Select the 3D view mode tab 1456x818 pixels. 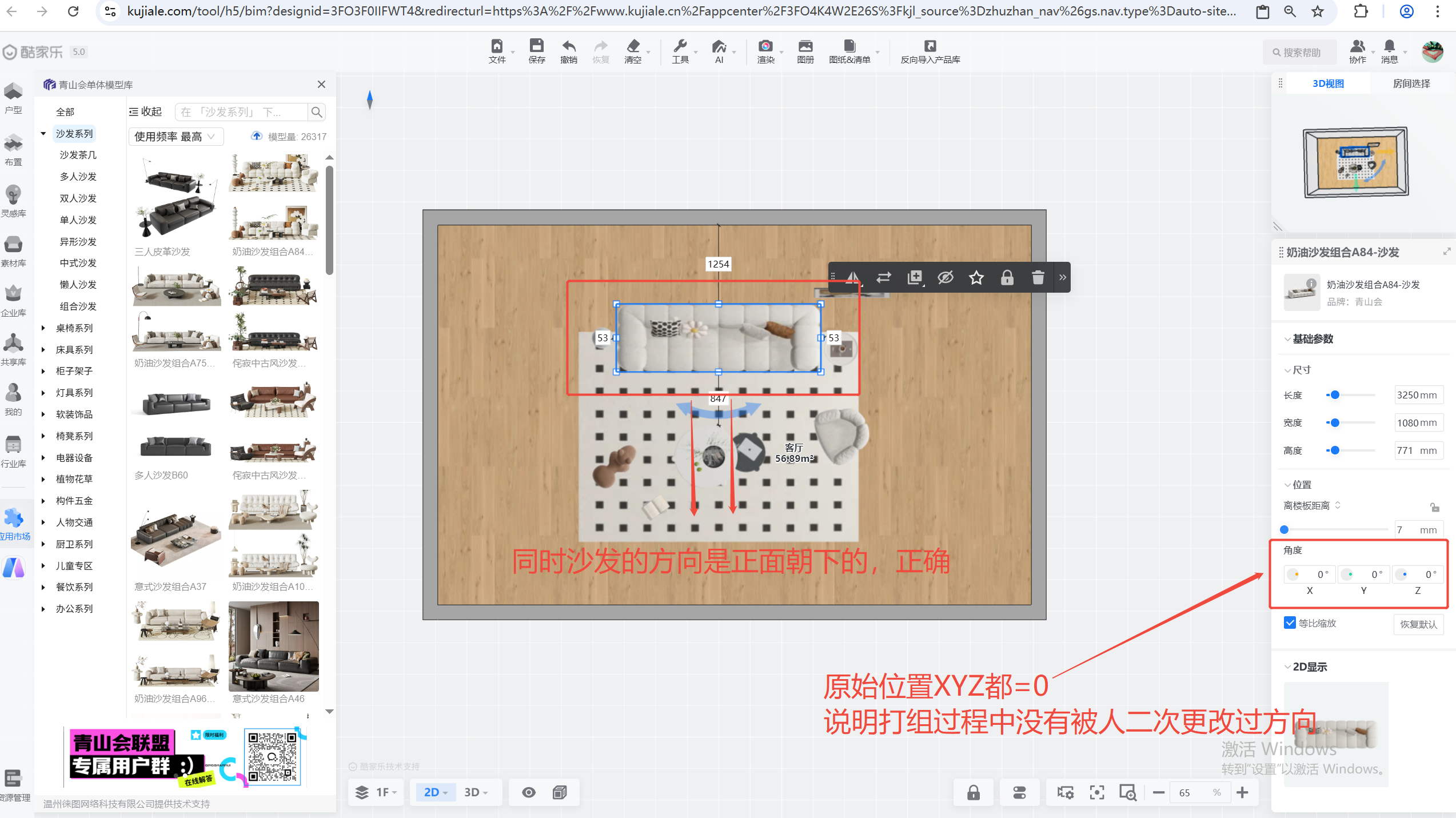476,792
